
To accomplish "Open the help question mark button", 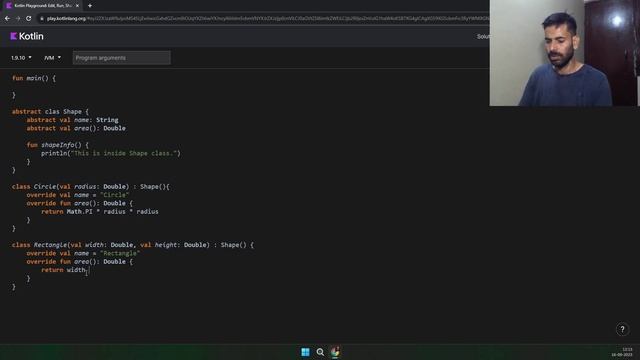I will (622, 329).
